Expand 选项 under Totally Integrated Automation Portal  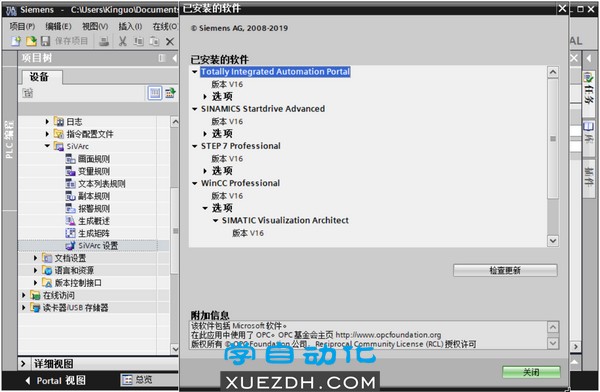pos(205,96)
